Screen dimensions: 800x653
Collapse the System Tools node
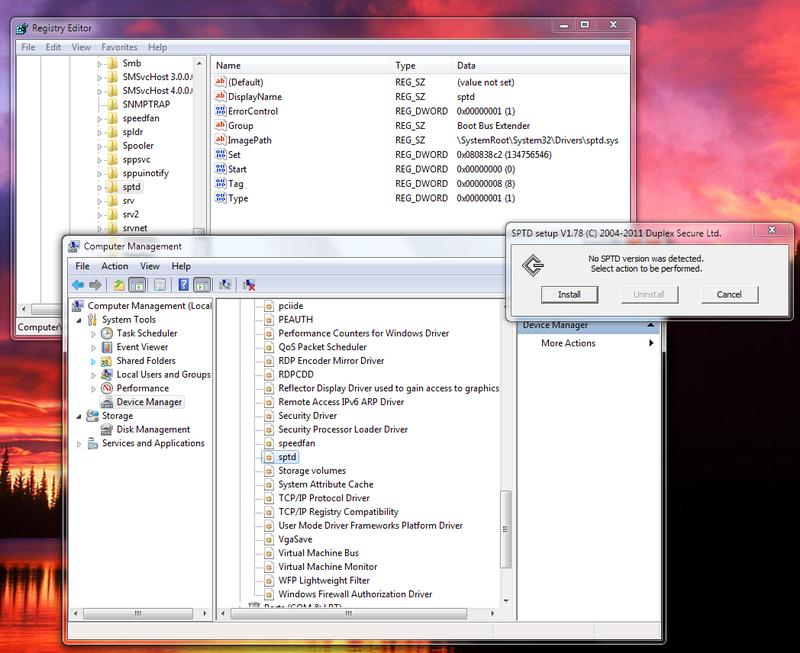pyautogui.click(x=79, y=319)
